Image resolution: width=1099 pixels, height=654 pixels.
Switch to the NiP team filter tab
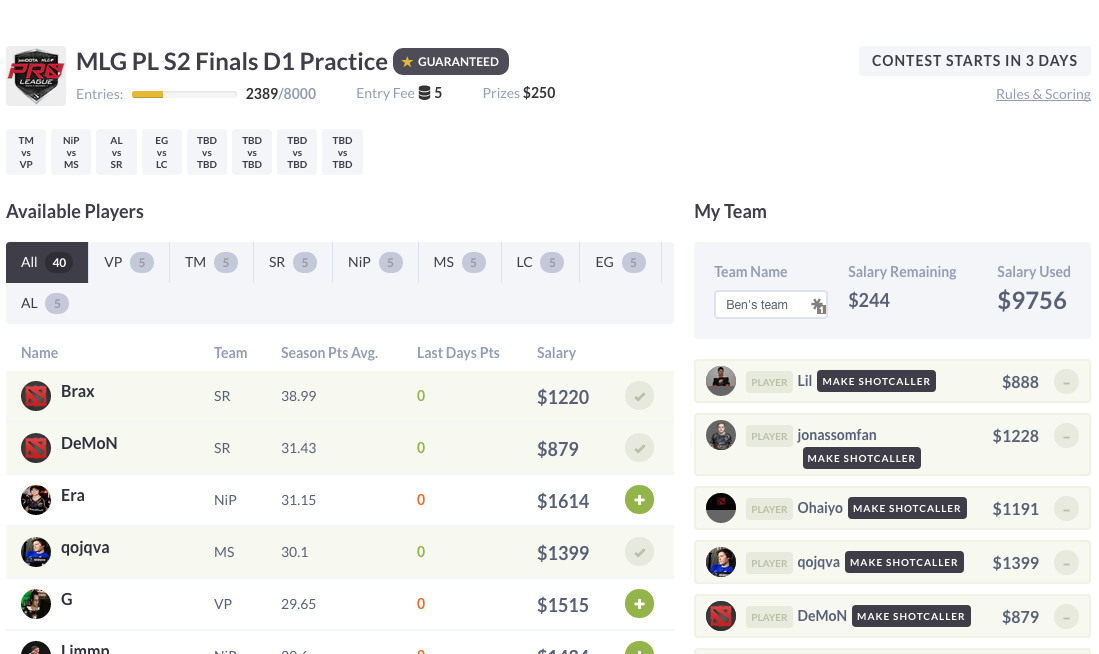[x=375, y=262]
